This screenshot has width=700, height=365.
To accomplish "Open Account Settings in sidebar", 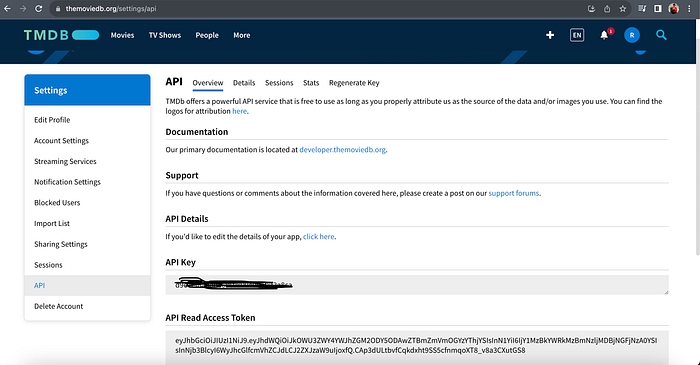I will [62, 141].
